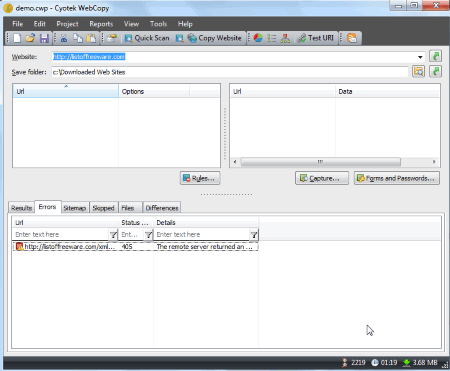This screenshot has height=371, width=450.
Task: Paste from clipboard with the Paste icon
Action: pyautogui.click(x=91, y=38)
